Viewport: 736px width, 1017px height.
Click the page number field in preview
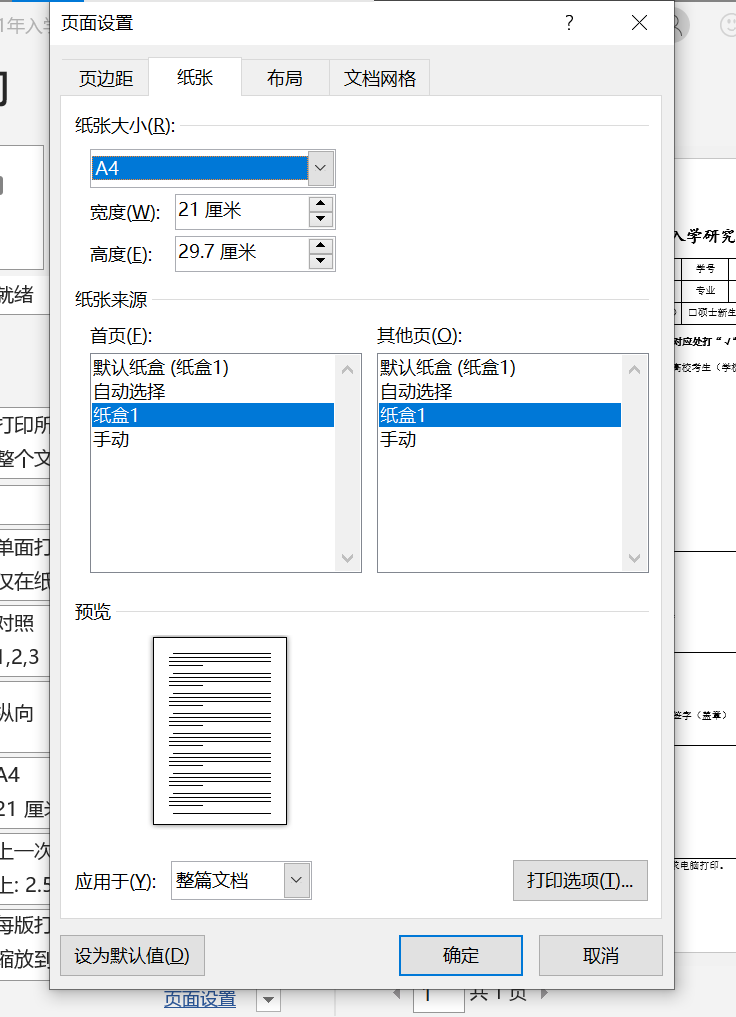[438, 999]
